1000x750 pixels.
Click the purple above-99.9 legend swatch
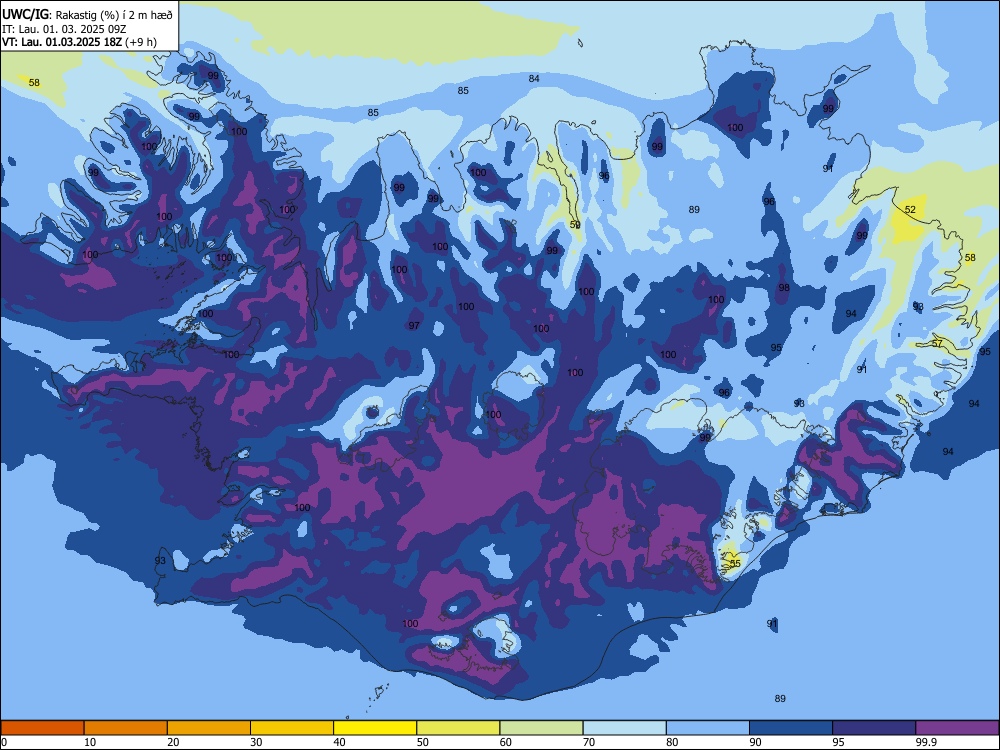pyautogui.click(x=957, y=728)
